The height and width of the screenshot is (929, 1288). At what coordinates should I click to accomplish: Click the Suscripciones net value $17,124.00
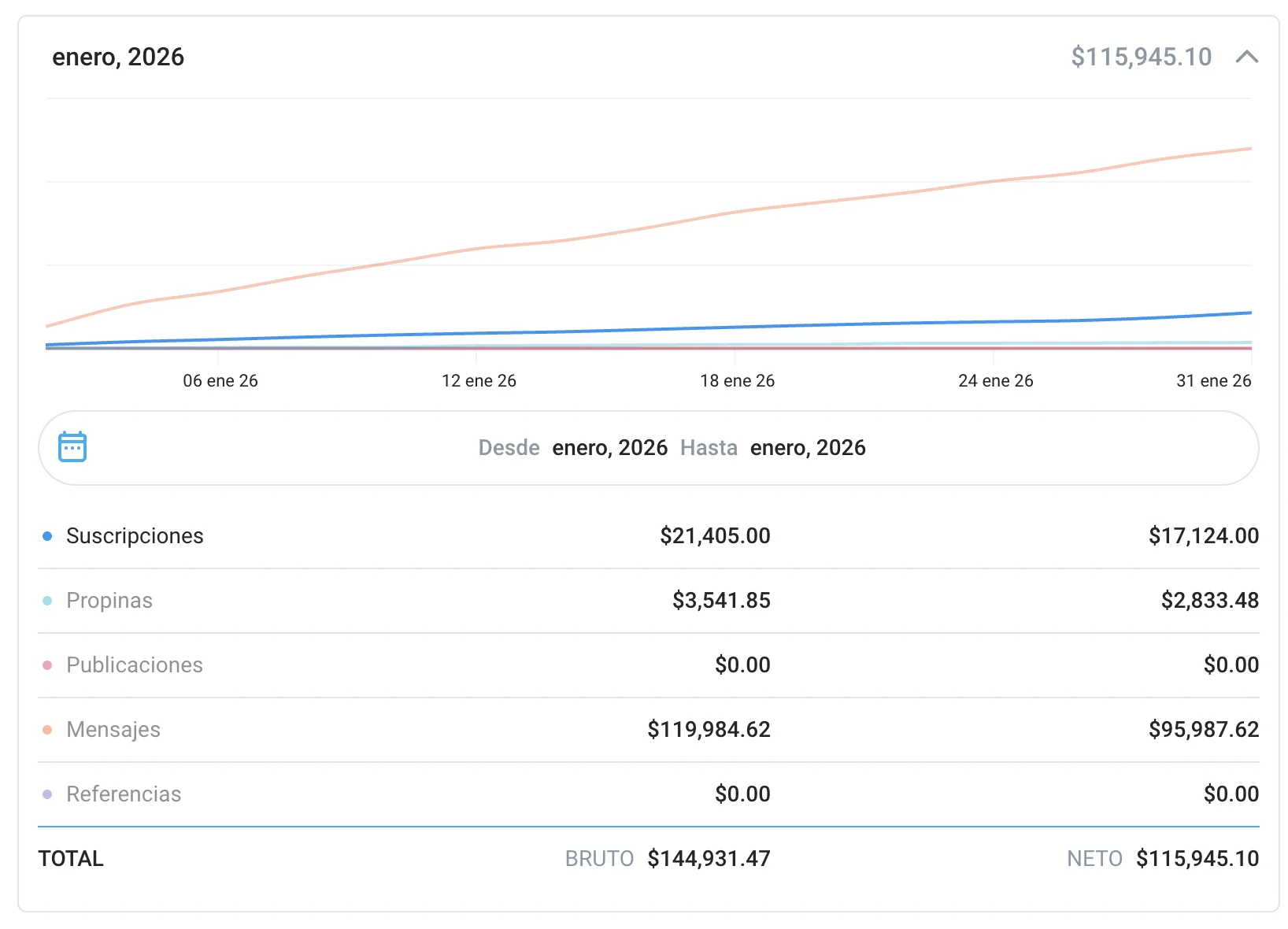pos(1204,536)
